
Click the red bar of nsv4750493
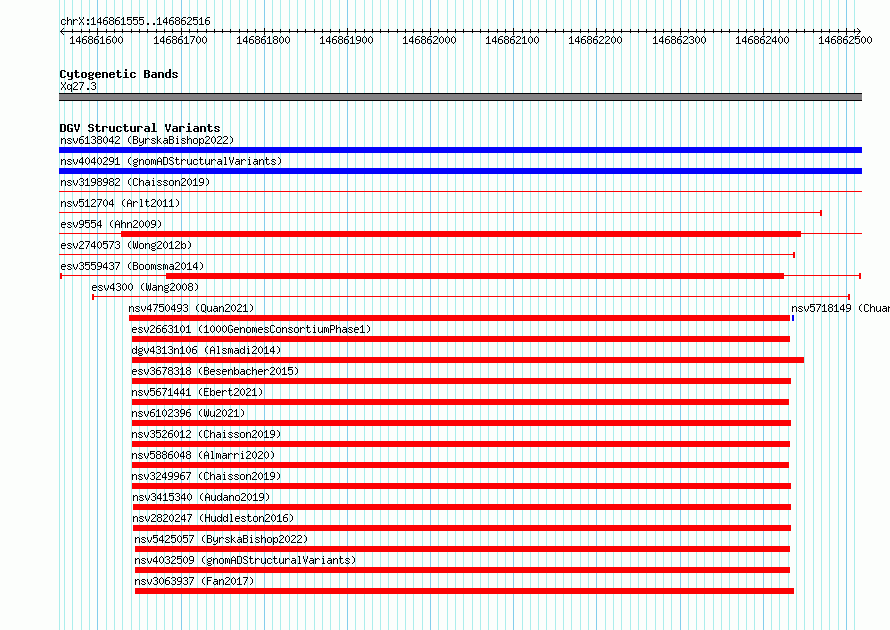tap(459, 318)
